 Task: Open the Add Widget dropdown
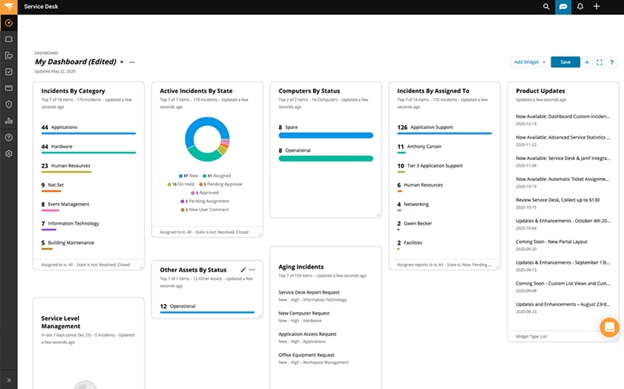point(529,62)
